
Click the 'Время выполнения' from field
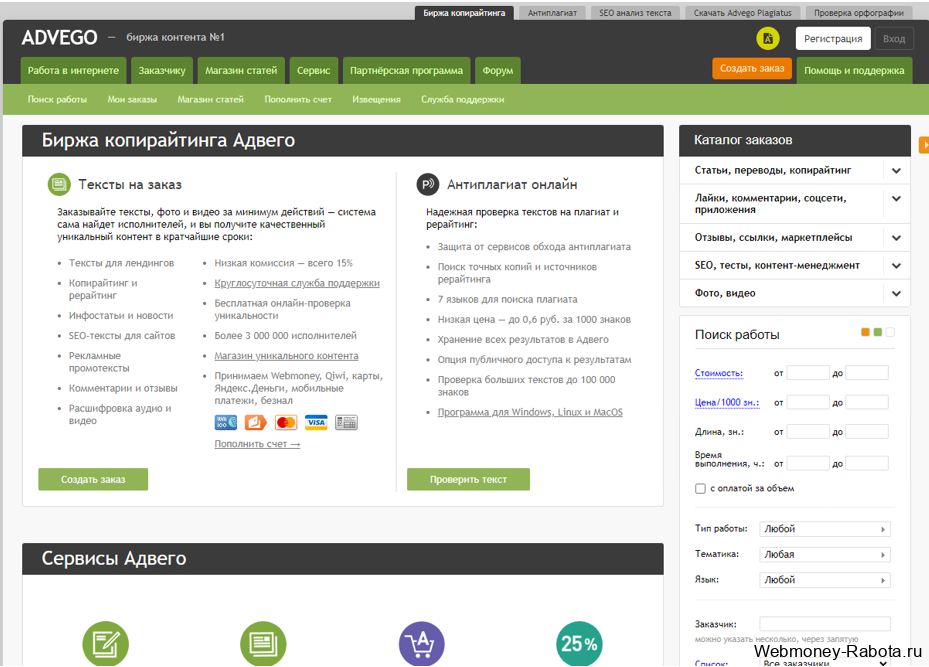(808, 463)
